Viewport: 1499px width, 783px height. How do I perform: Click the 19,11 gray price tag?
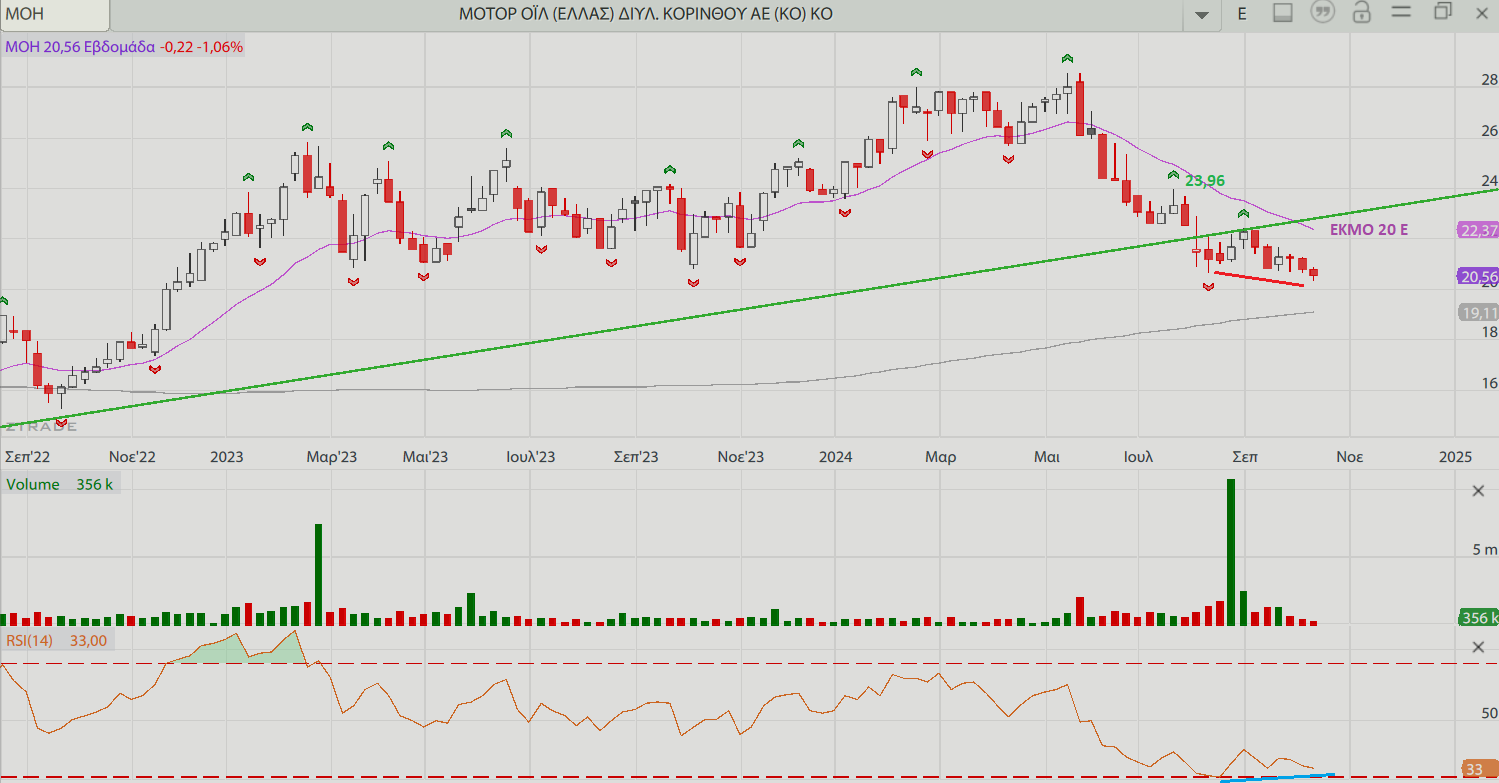(1478, 313)
